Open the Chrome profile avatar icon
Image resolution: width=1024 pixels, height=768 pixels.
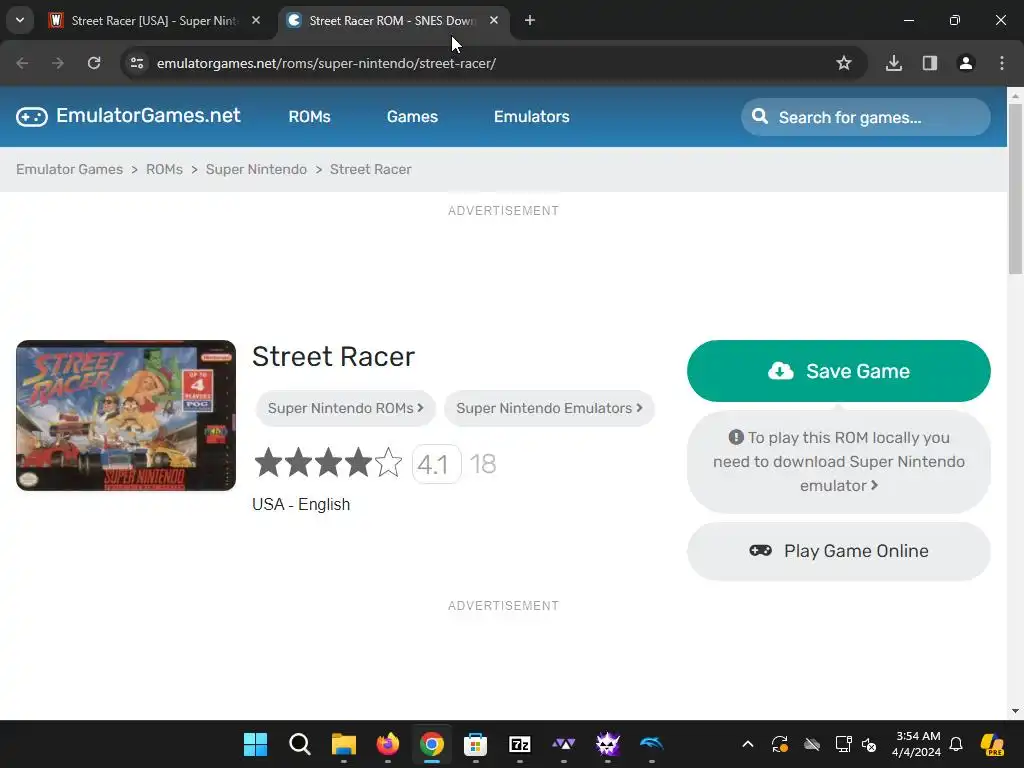(966, 63)
